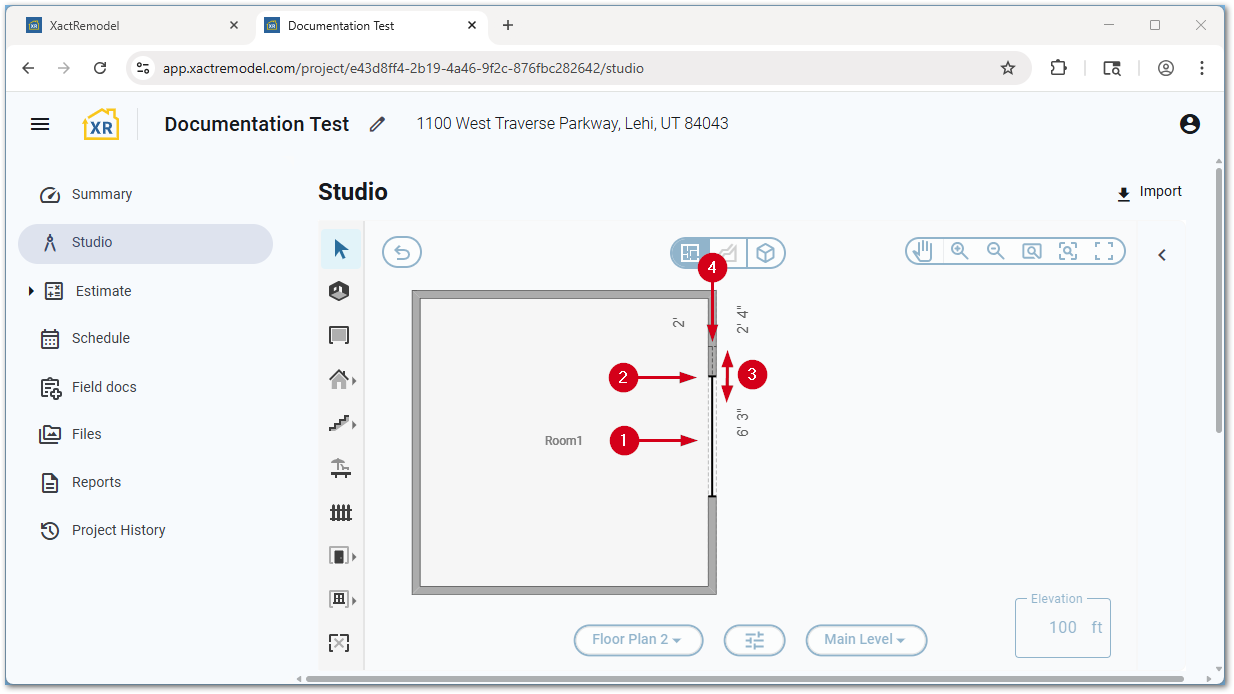Viewport: 1234px width, 694px height.
Task: Zoom out of the floor plan
Action: [995, 251]
